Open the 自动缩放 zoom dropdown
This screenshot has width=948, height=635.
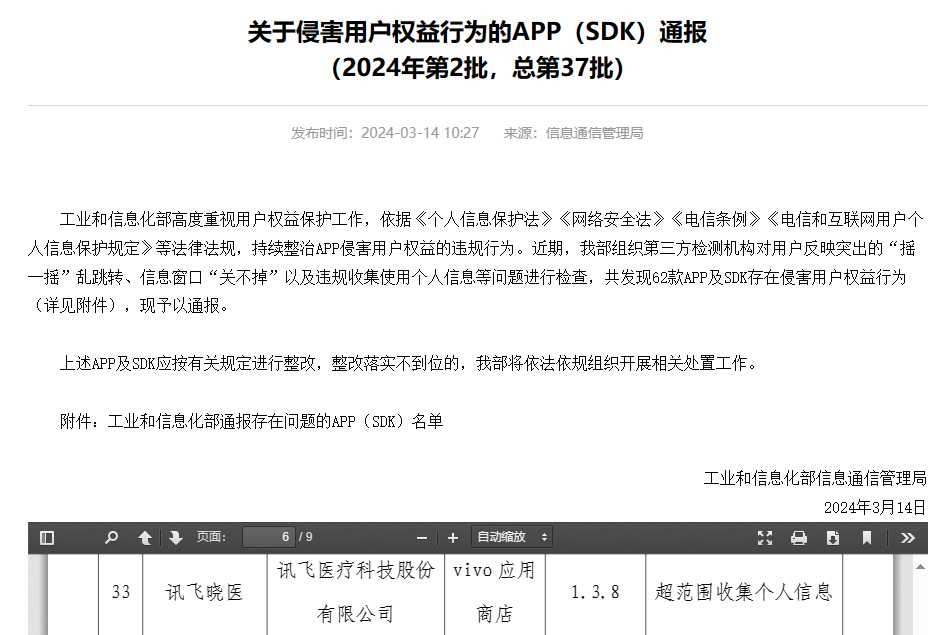pyautogui.click(x=511, y=537)
